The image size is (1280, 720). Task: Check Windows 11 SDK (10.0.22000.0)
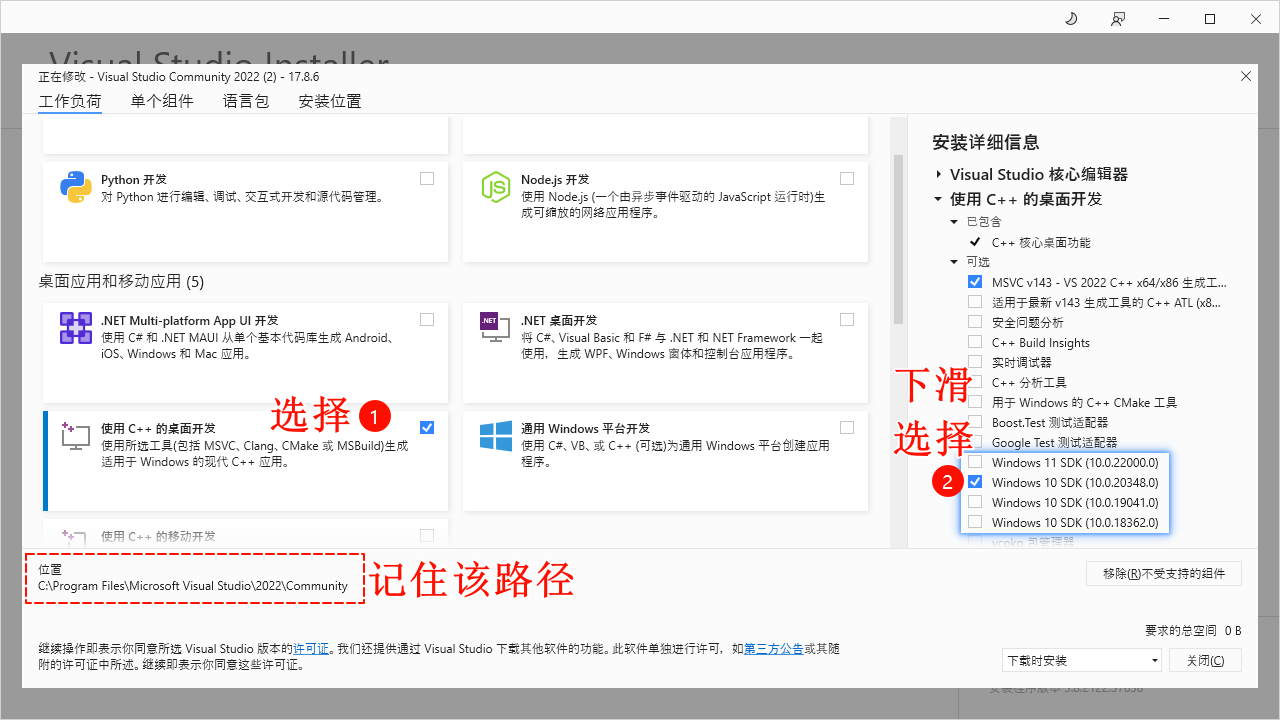(975, 462)
